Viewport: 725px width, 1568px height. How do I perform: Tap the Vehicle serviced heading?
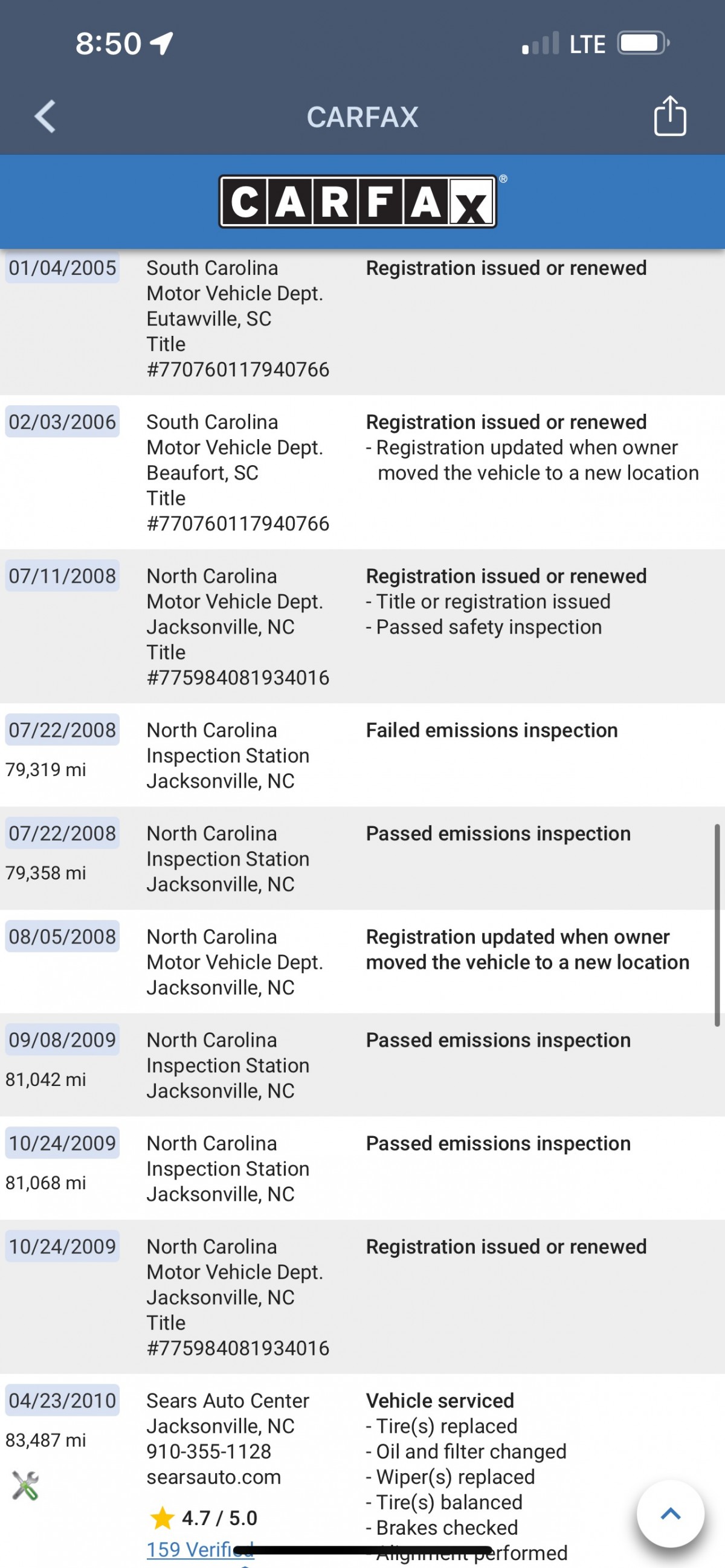coord(439,1401)
